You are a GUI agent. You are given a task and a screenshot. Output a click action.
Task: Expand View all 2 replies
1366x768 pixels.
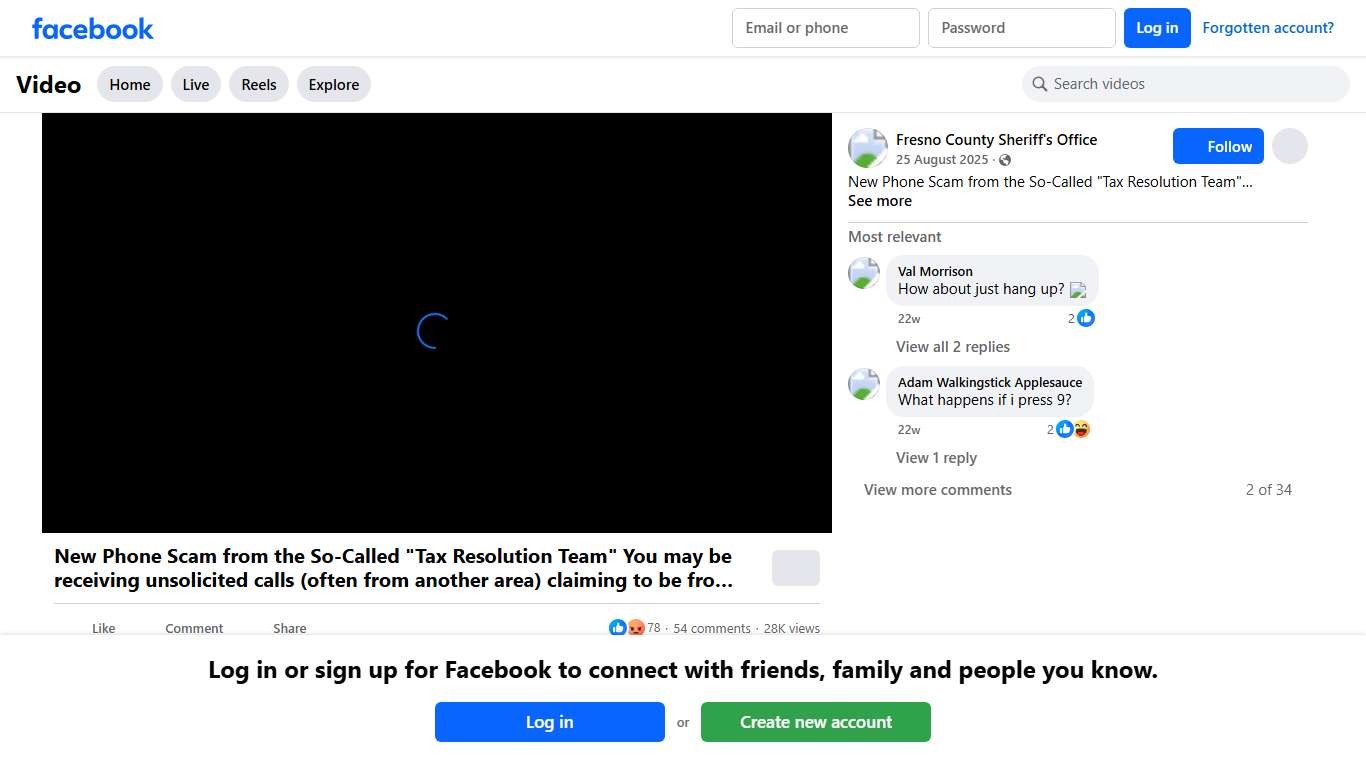tap(952, 347)
